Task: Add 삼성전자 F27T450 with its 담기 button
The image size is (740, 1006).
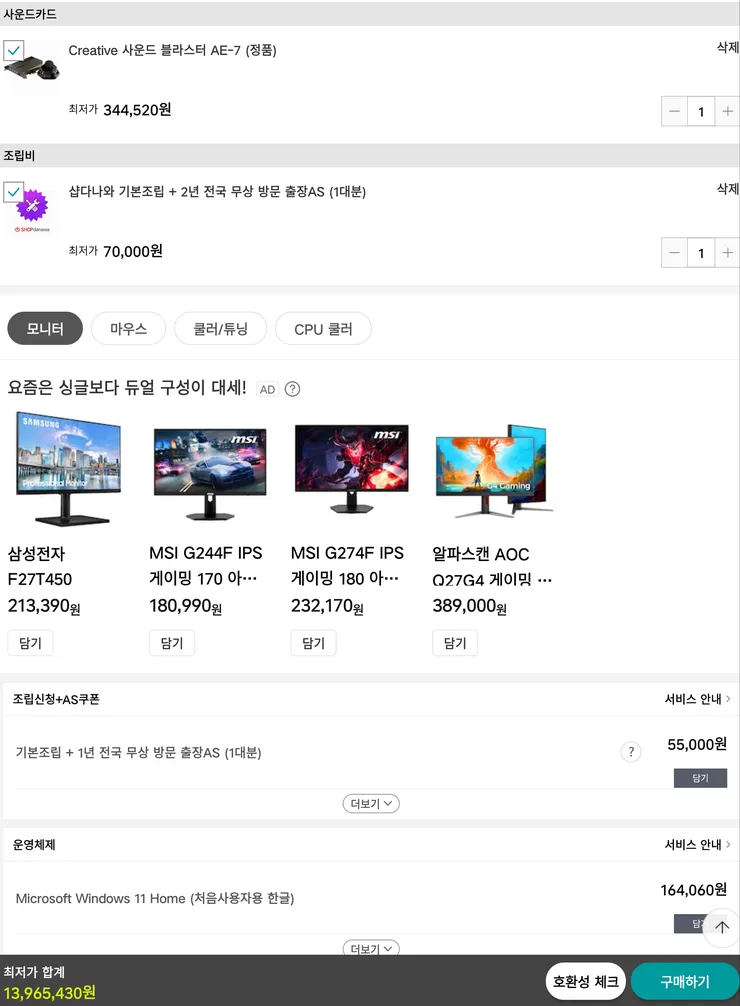Action: (x=30, y=643)
